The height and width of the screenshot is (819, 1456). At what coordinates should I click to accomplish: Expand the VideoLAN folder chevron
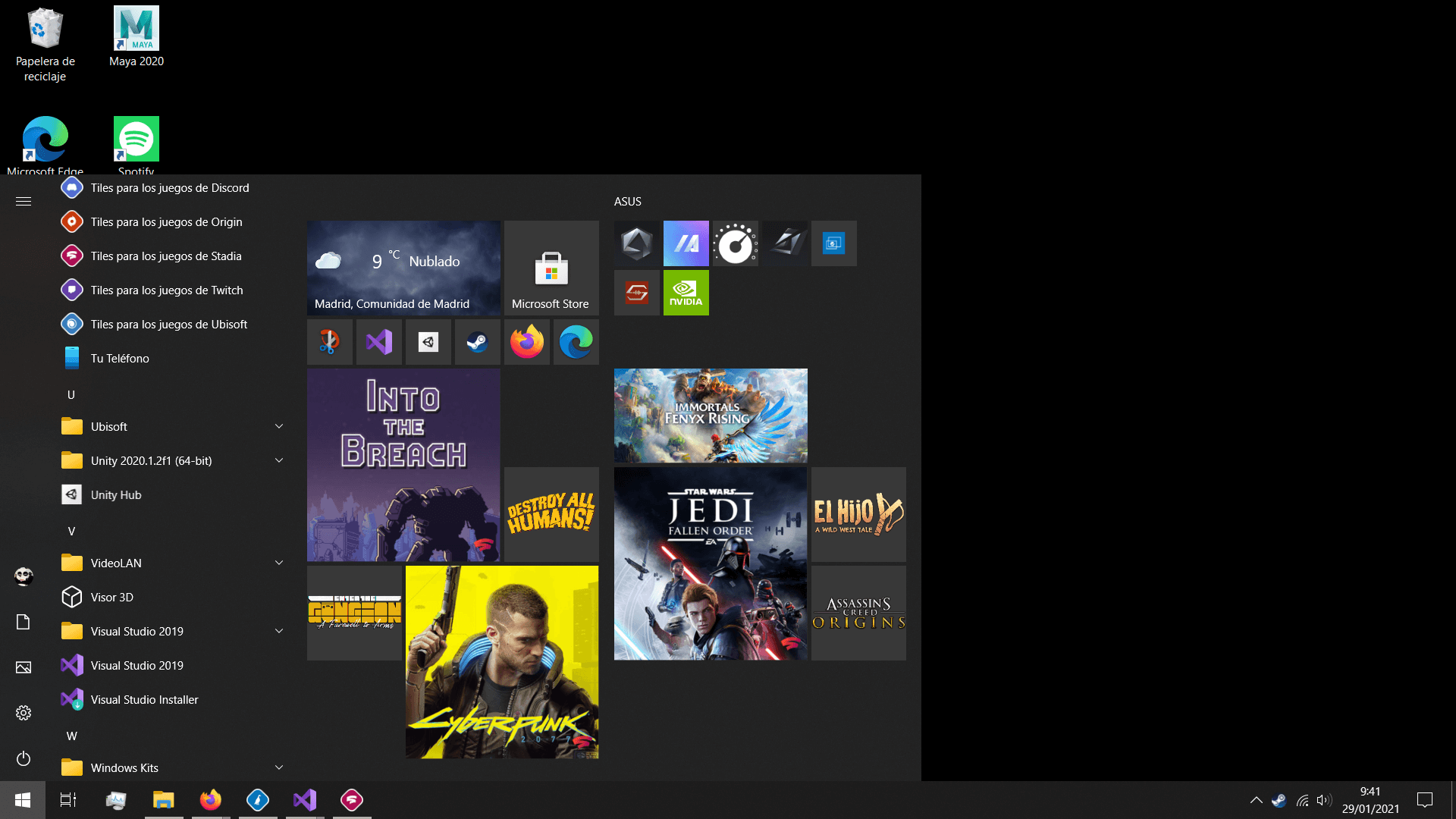pyautogui.click(x=278, y=563)
